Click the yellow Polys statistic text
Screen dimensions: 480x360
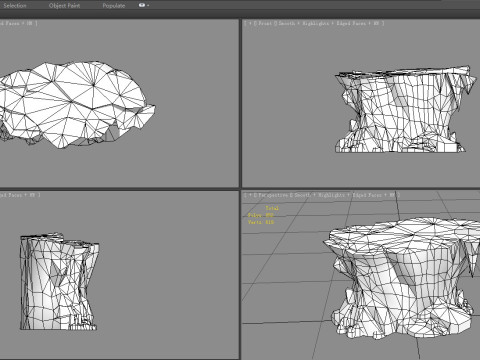261,215
